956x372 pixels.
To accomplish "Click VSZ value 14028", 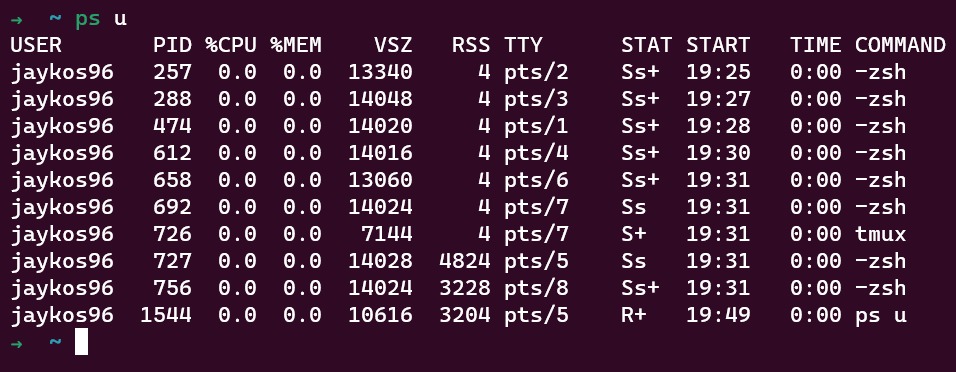I will (380, 262).
